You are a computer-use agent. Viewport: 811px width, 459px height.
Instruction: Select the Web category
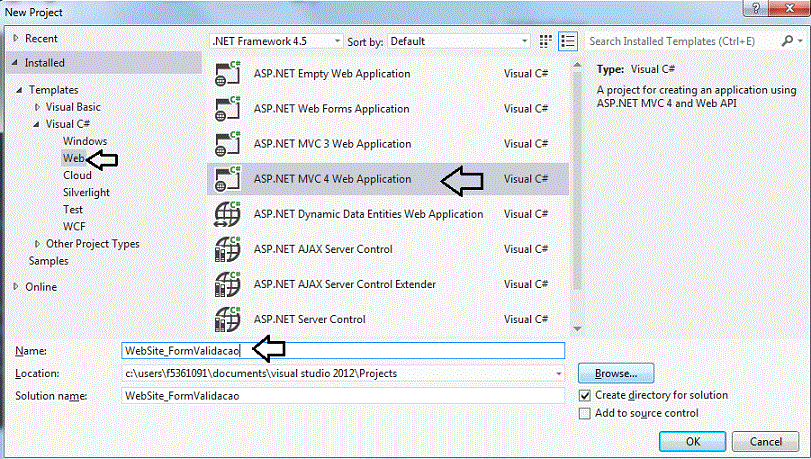click(73, 158)
